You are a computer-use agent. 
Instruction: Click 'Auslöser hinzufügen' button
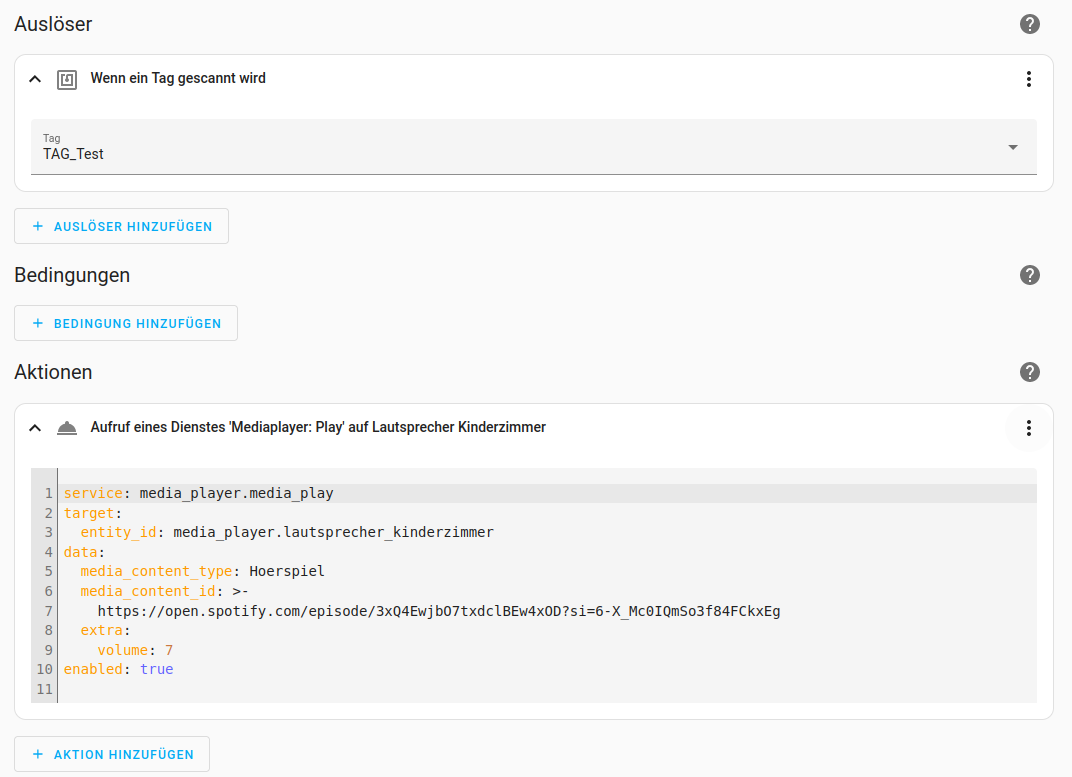(121, 226)
